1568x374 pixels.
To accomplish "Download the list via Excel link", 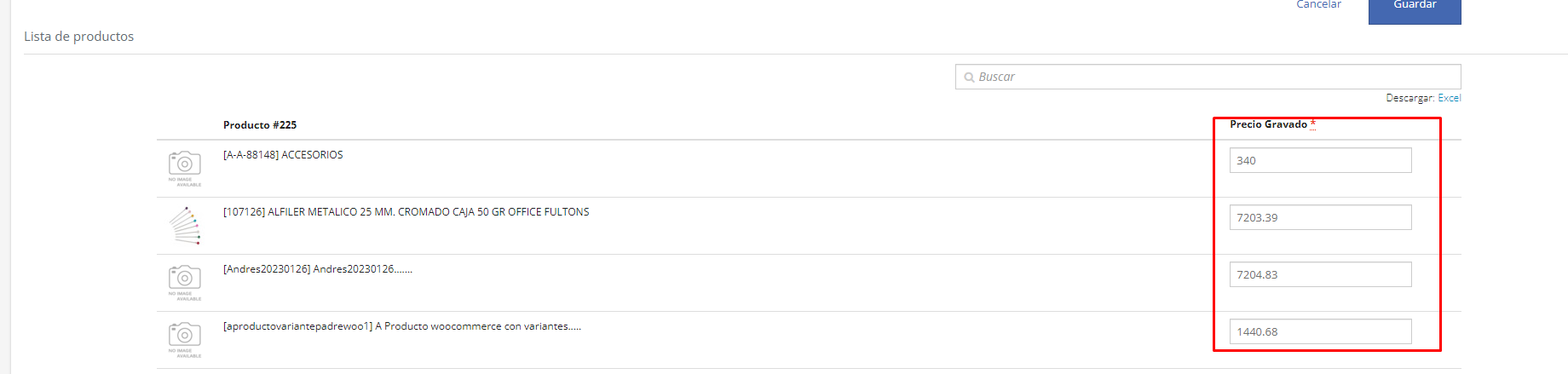I will pos(1450,98).
